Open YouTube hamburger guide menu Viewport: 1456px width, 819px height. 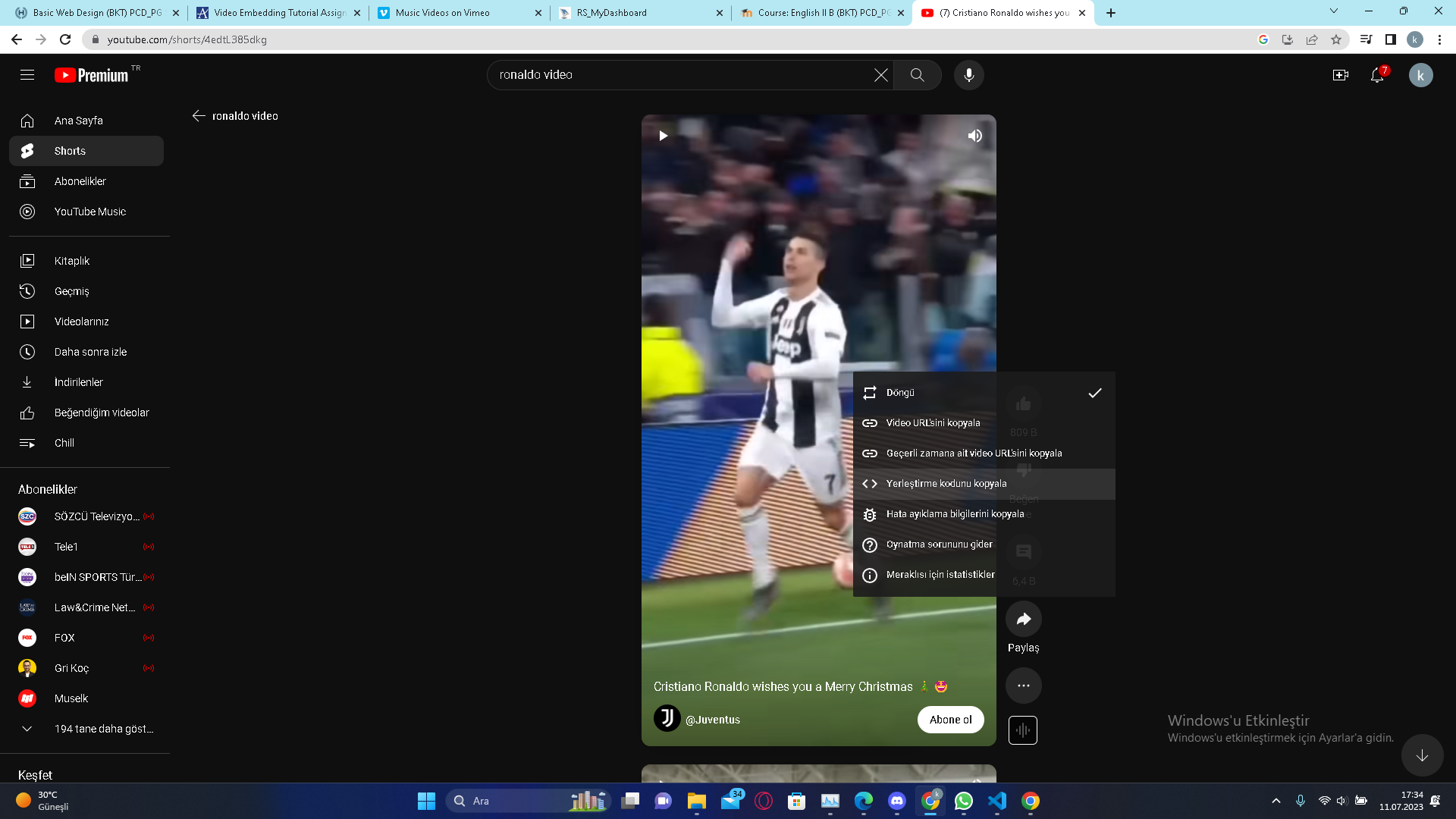pos(27,75)
